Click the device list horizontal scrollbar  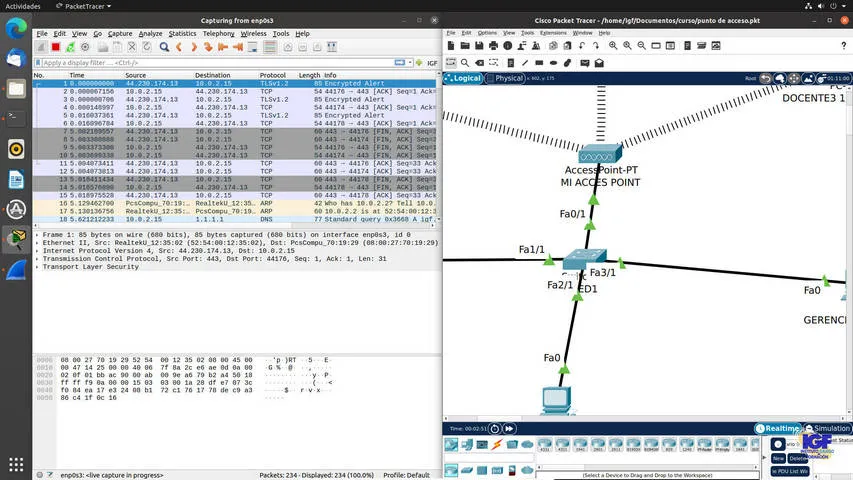647,467
